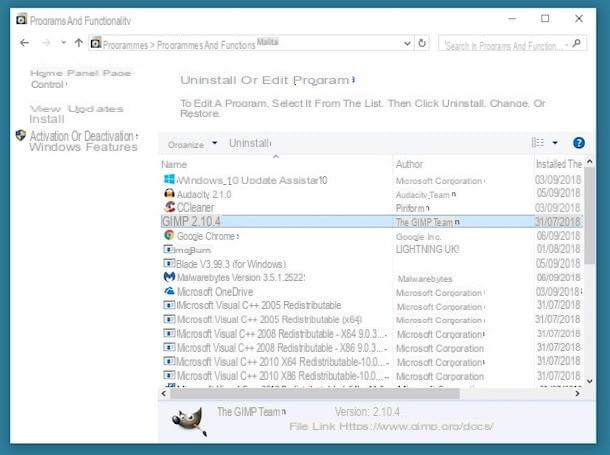Click Piriform author cell
The height and width of the screenshot is (455, 610).
412,208
